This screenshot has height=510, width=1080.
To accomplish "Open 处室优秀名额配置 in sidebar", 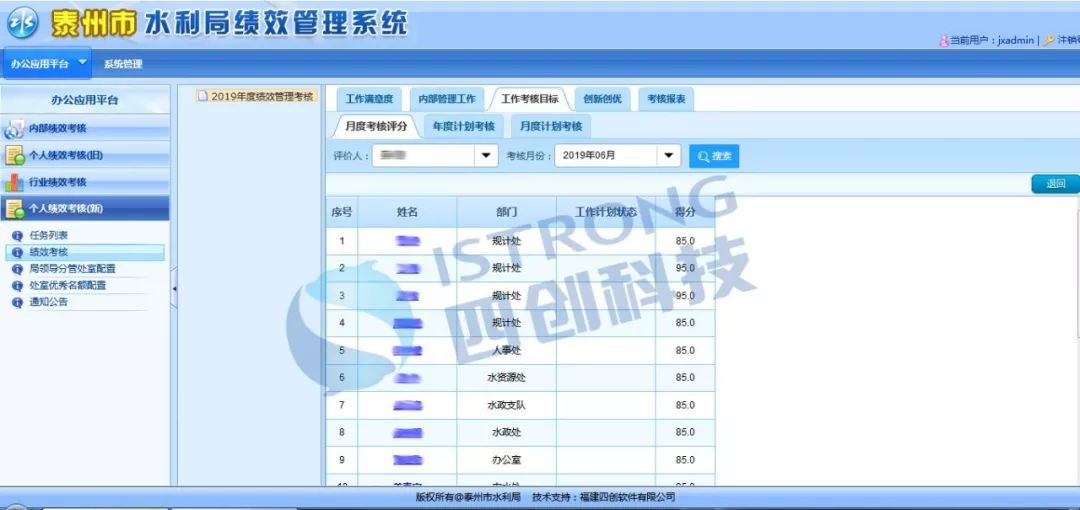I will coord(68,285).
